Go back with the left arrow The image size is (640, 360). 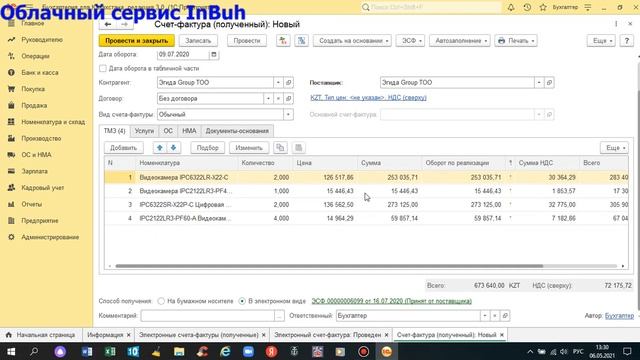(x=108, y=24)
